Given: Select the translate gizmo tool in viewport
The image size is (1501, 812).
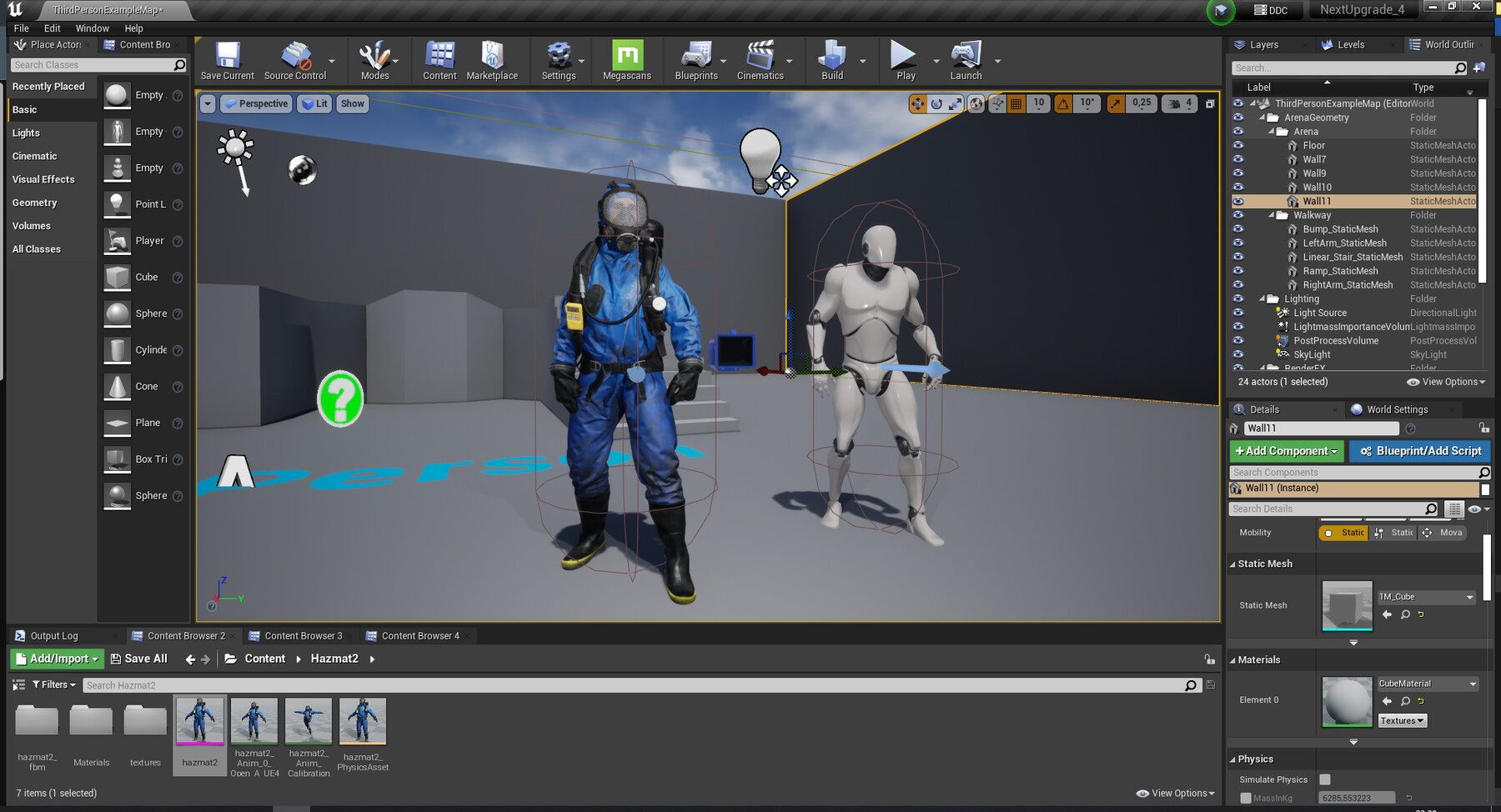Looking at the screenshot, I should click(x=917, y=103).
